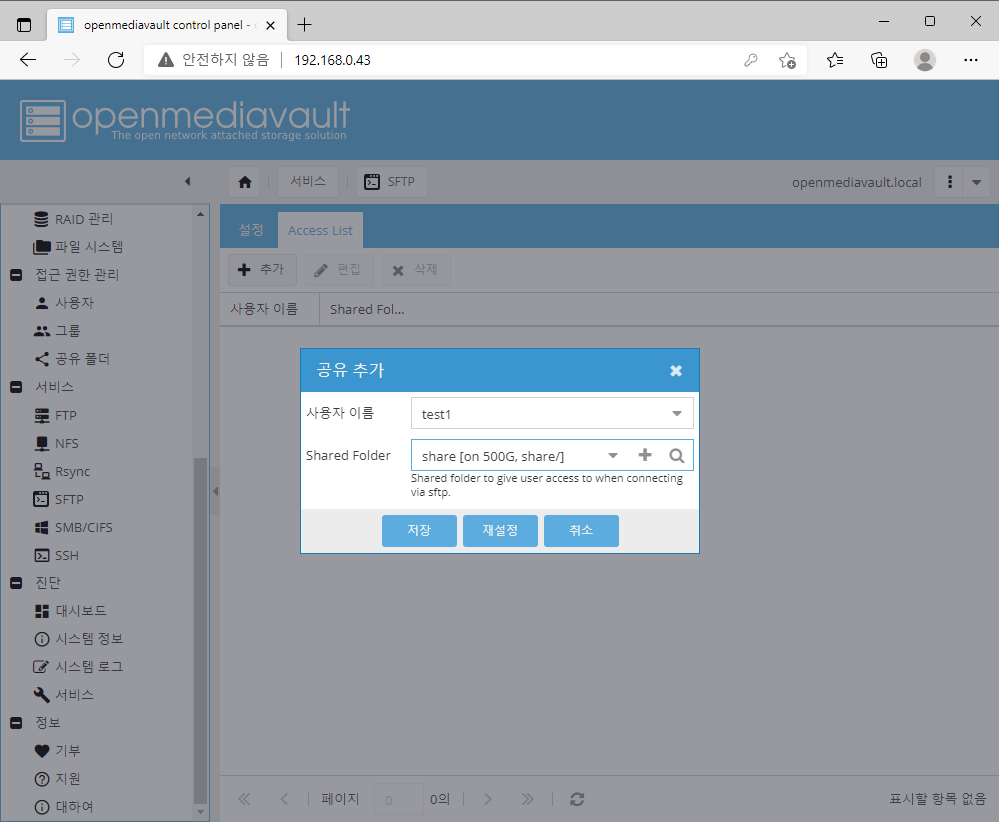Open SFTP sidebar item

(59, 500)
